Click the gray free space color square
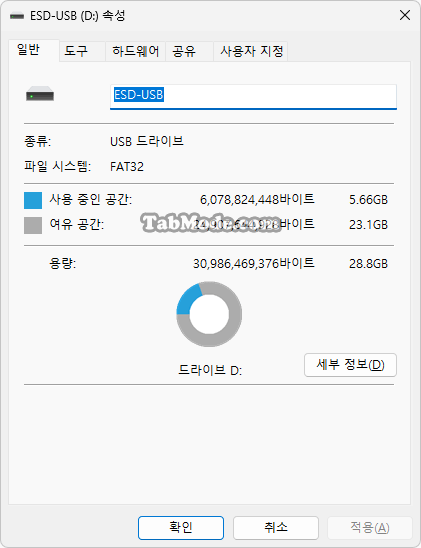Viewport: 421px width, 548px height. pyautogui.click(x=33, y=225)
